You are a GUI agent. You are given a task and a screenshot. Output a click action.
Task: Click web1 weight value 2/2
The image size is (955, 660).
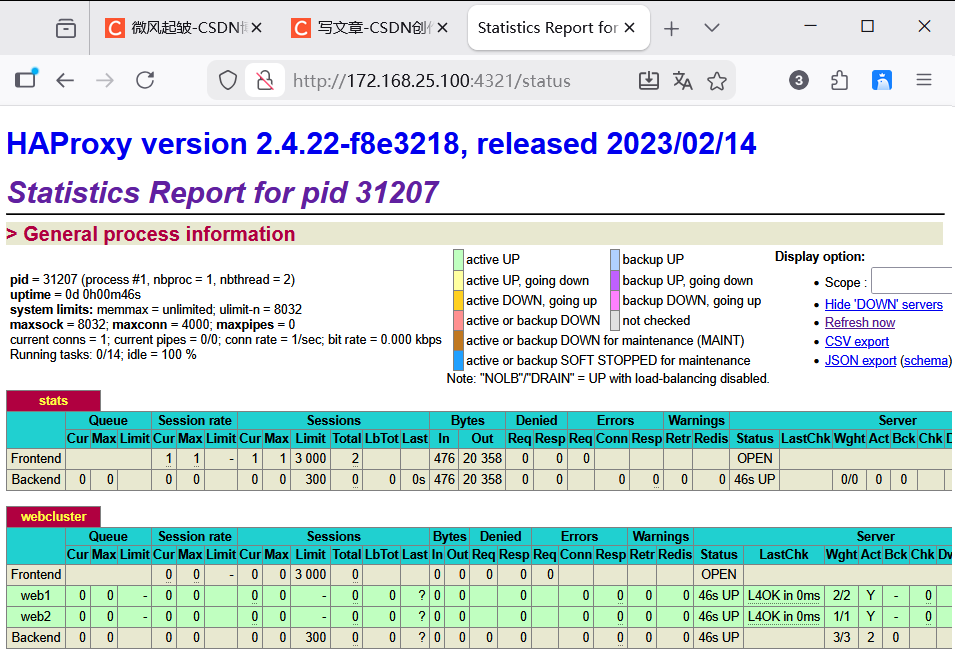[x=841, y=595]
